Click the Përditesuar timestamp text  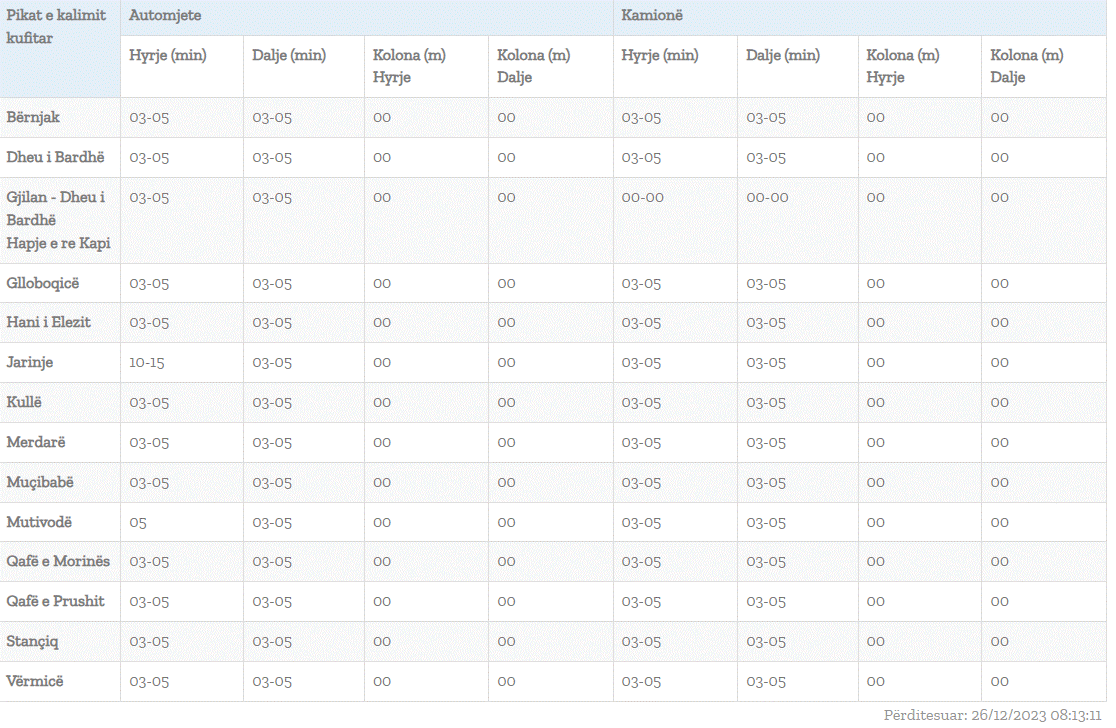pos(995,715)
